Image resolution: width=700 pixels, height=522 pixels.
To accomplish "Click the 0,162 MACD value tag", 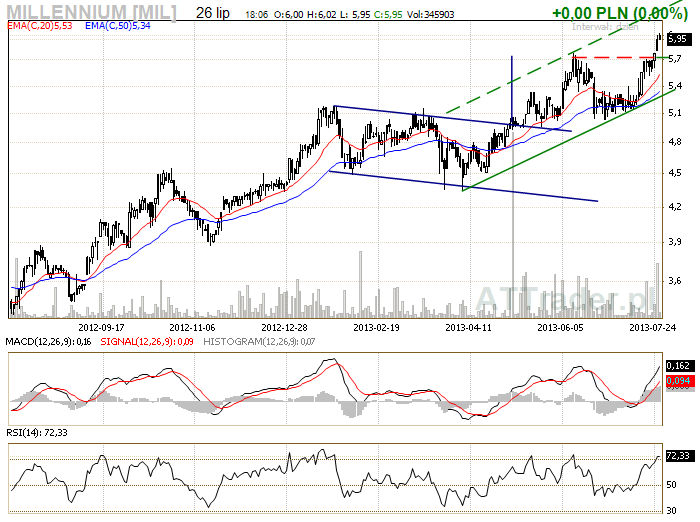I will [x=678, y=366].
